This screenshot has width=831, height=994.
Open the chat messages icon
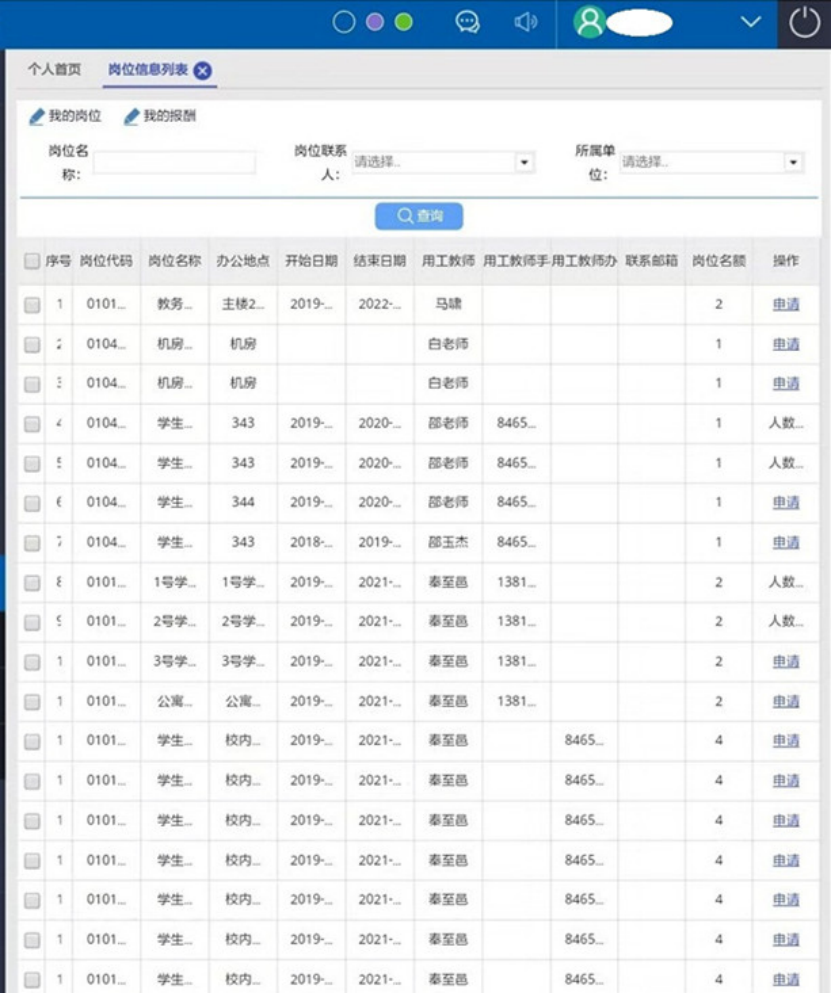467,22
